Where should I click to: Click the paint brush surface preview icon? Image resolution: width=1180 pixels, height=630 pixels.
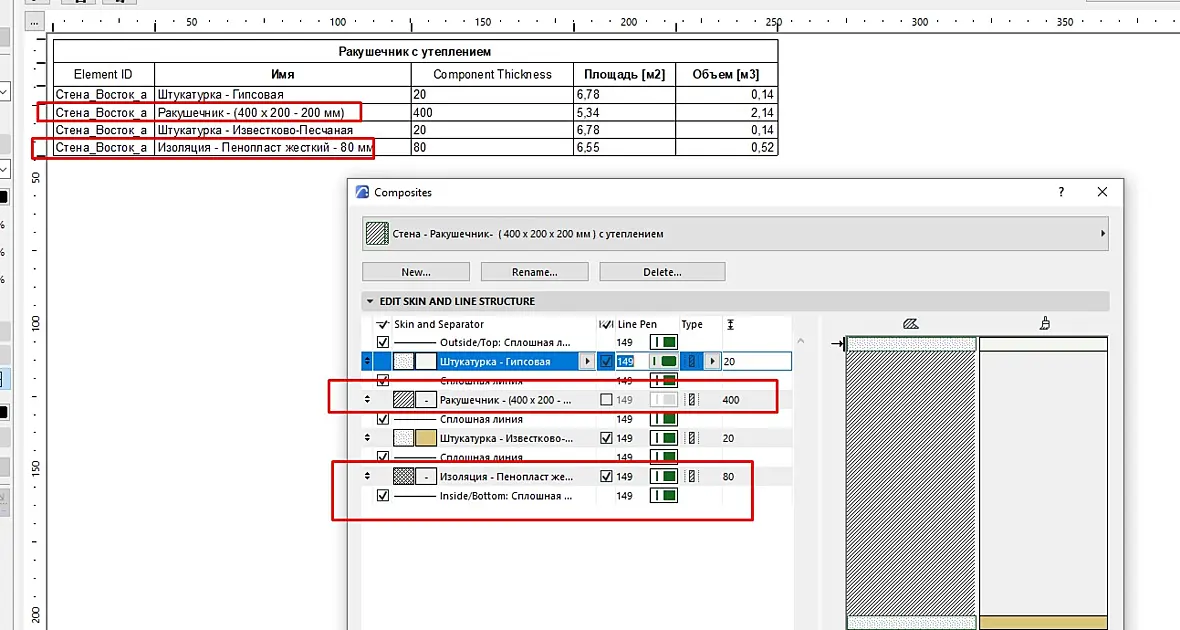tap(1045, 324)
